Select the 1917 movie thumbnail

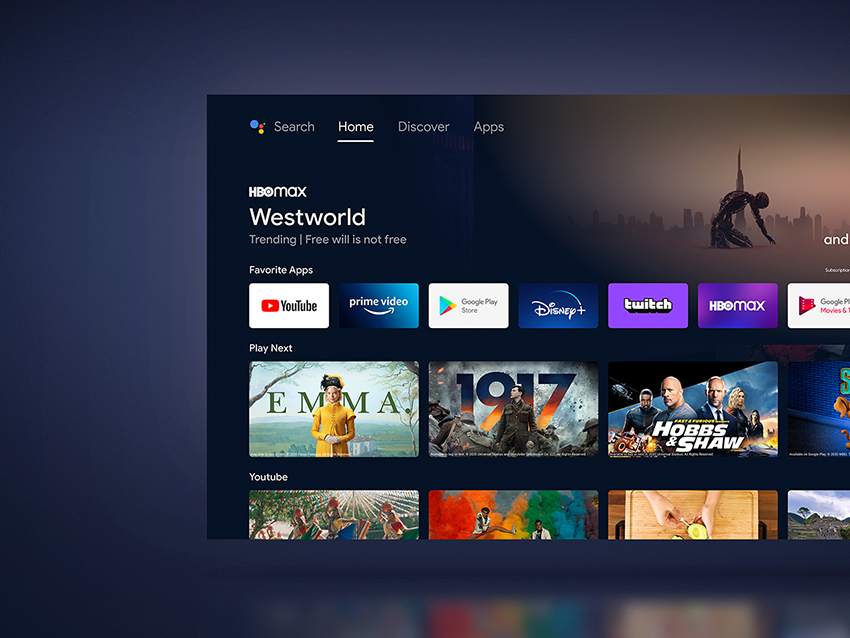(x=513, y=409)
